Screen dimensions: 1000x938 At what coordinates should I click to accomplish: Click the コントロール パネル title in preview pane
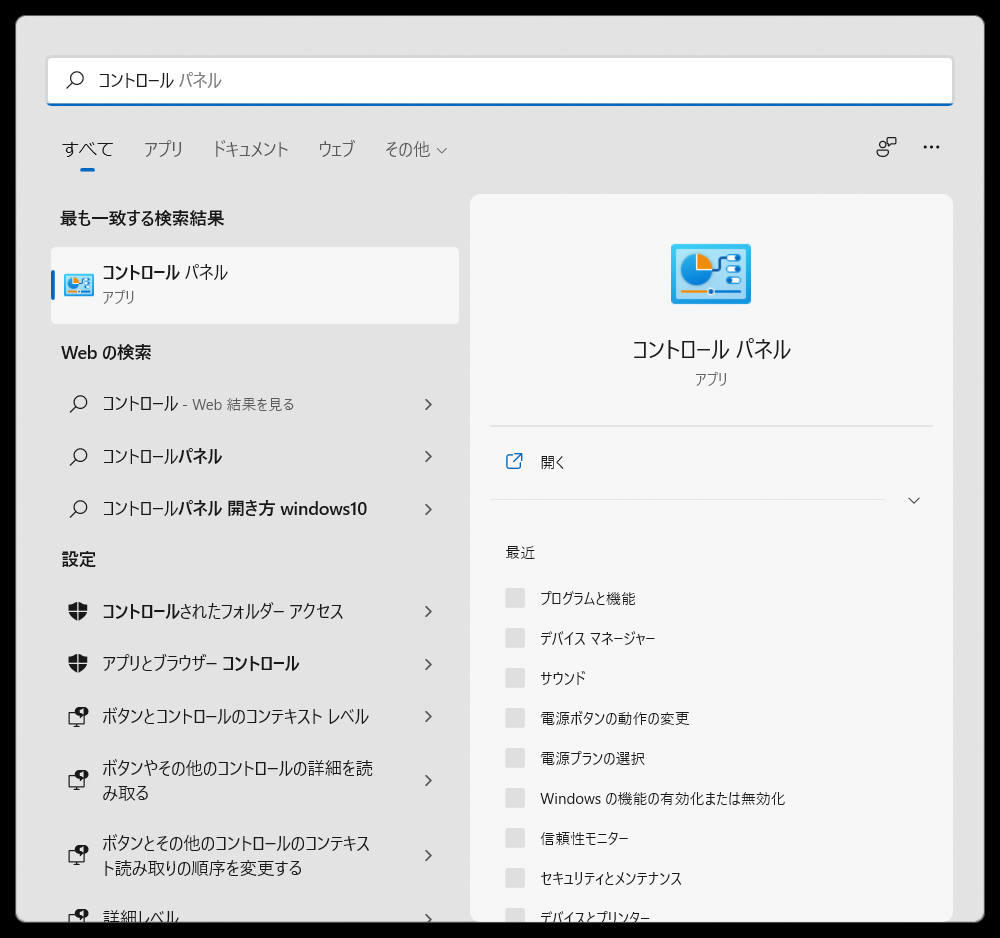710,349
